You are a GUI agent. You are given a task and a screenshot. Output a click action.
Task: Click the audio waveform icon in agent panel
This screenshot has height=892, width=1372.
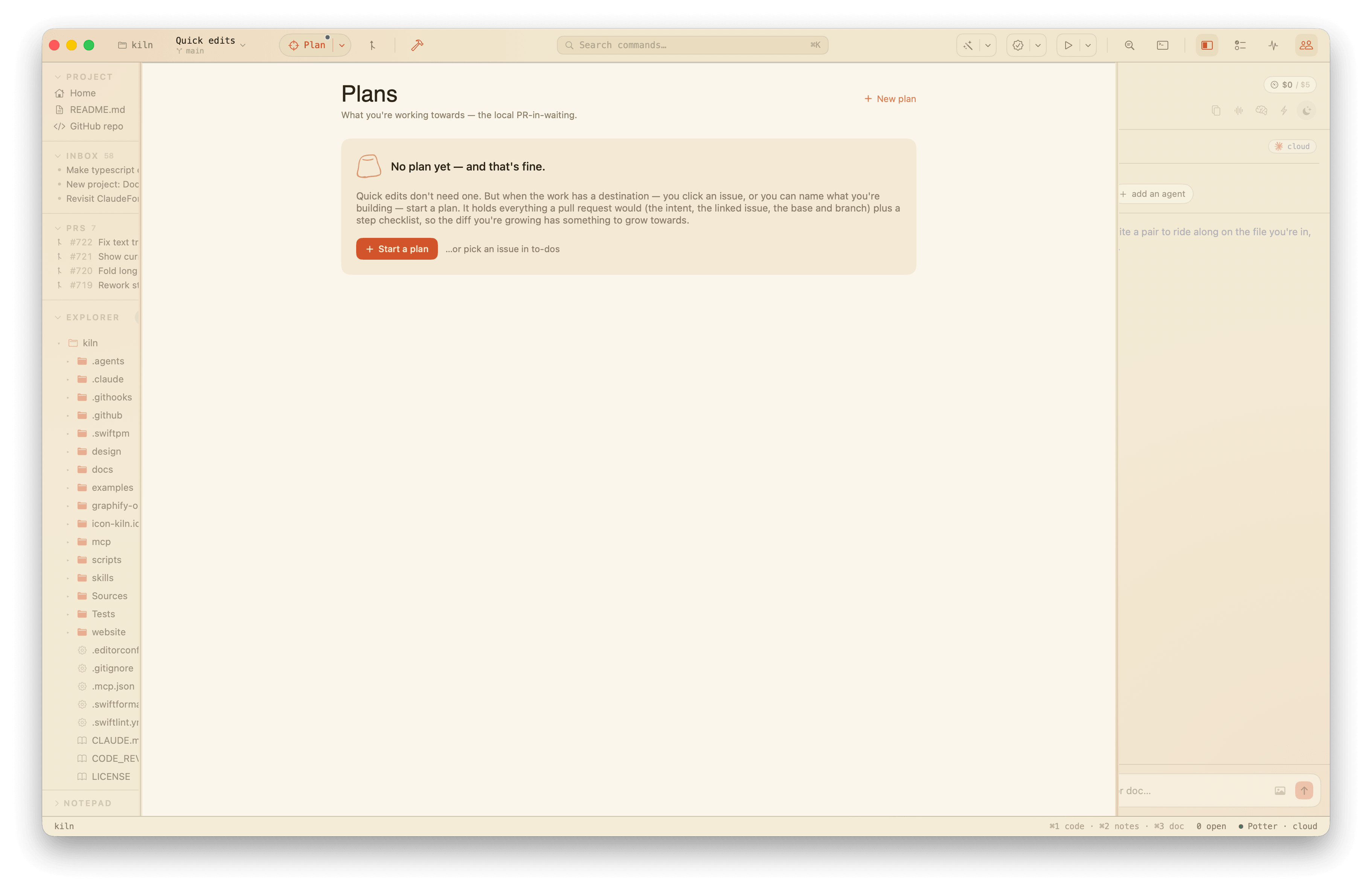[1238, 111]
